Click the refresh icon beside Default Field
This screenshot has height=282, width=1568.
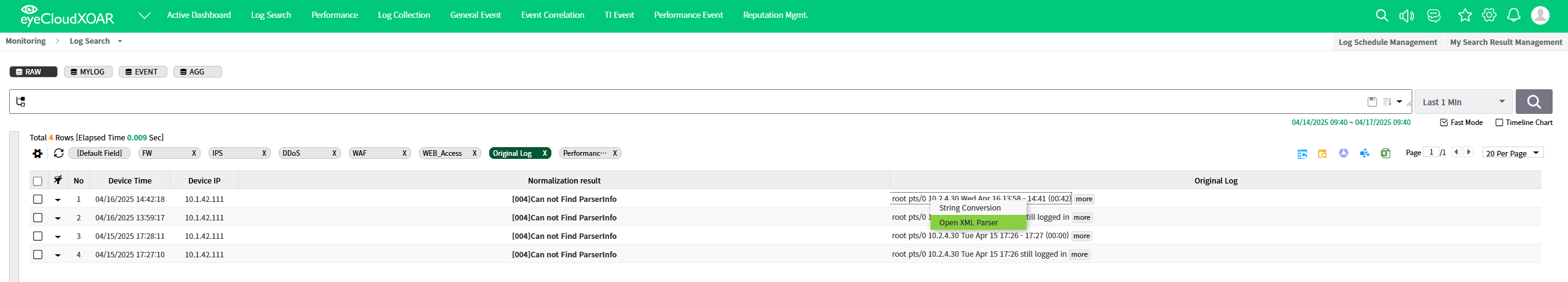58,153
